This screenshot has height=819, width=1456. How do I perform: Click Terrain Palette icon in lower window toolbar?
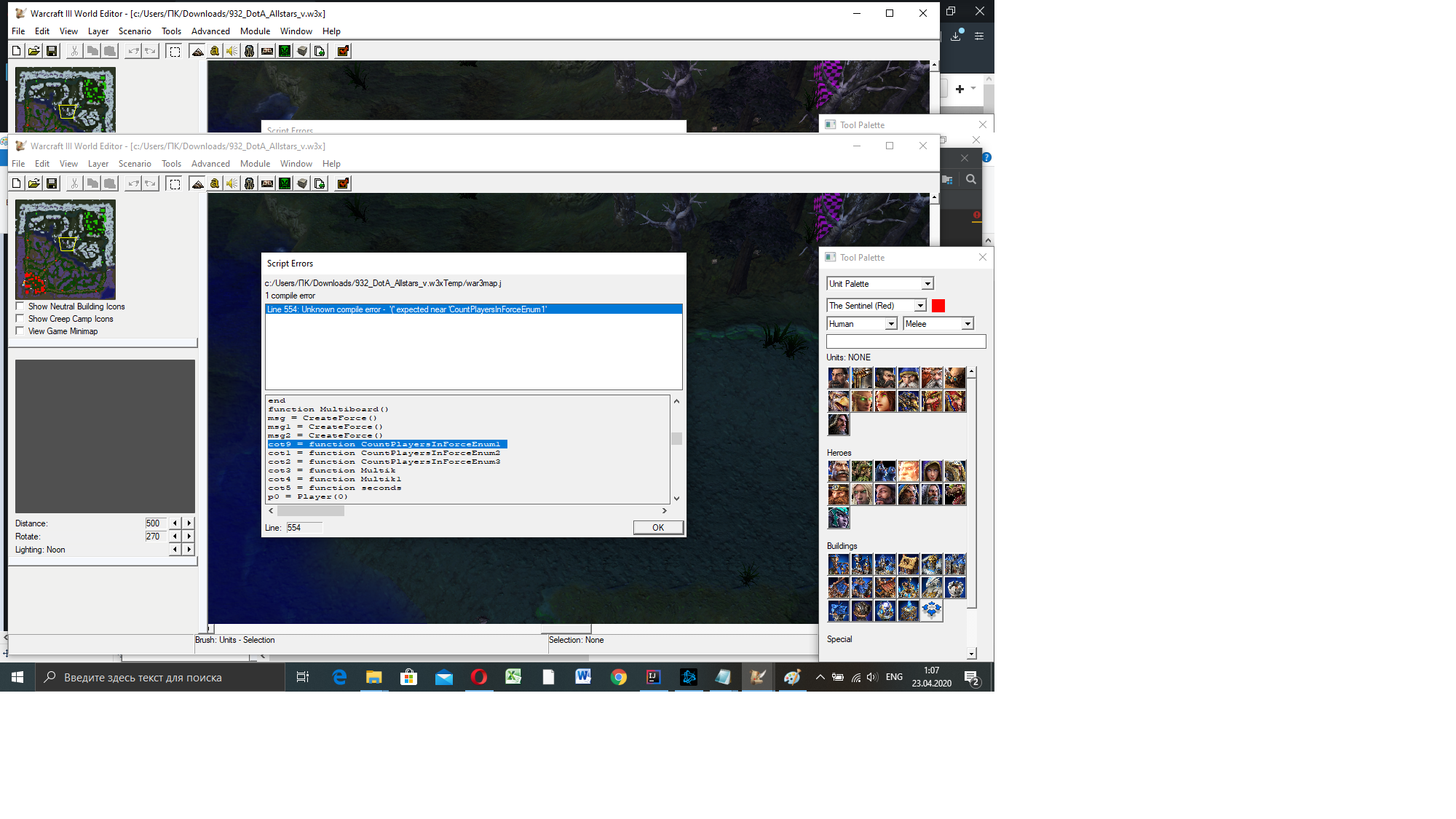coord(197,183)
